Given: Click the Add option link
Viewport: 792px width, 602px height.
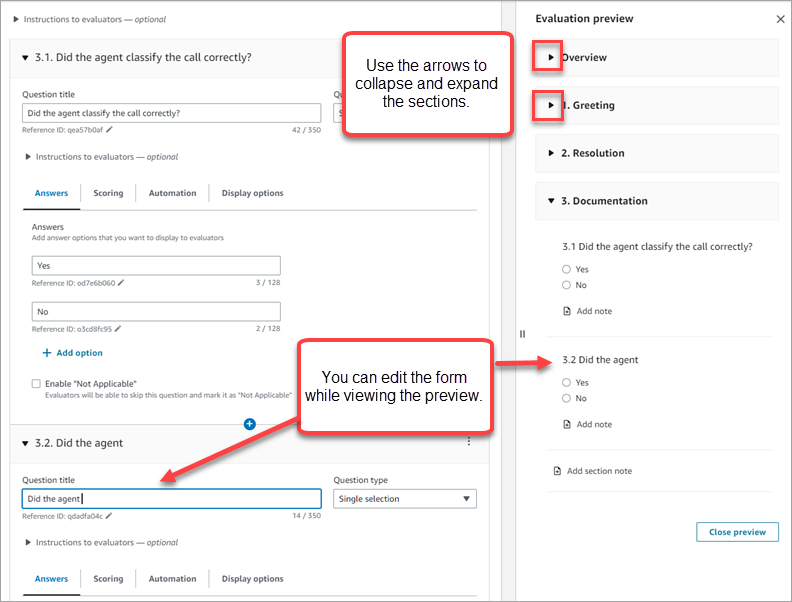Looking at the screenshot, I should point(72,353).
